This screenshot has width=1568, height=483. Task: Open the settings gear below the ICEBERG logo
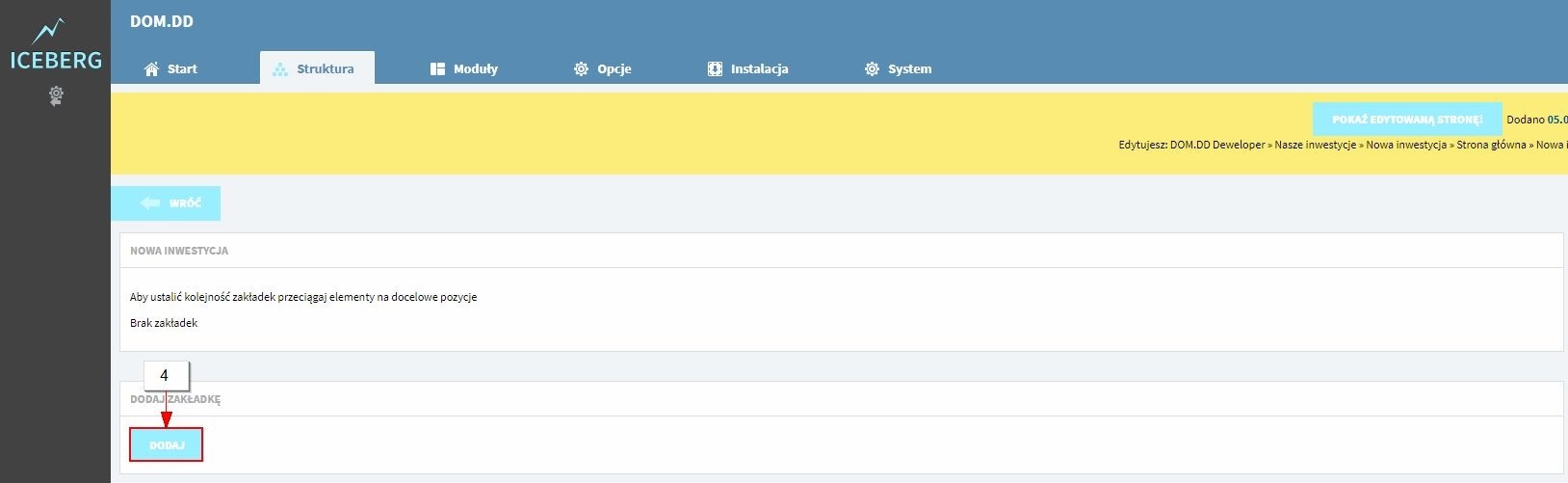pos(56,95)
